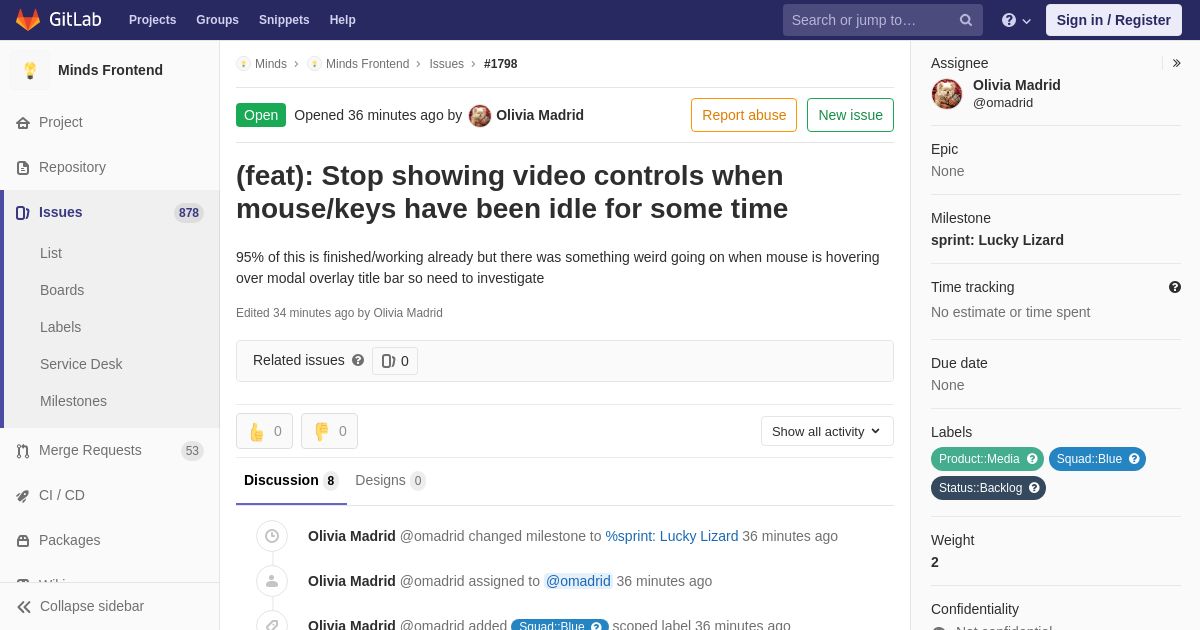Open the Snippets menu item
The height and width of the screenshot is (630, 1200).
(x=284, y=20)
